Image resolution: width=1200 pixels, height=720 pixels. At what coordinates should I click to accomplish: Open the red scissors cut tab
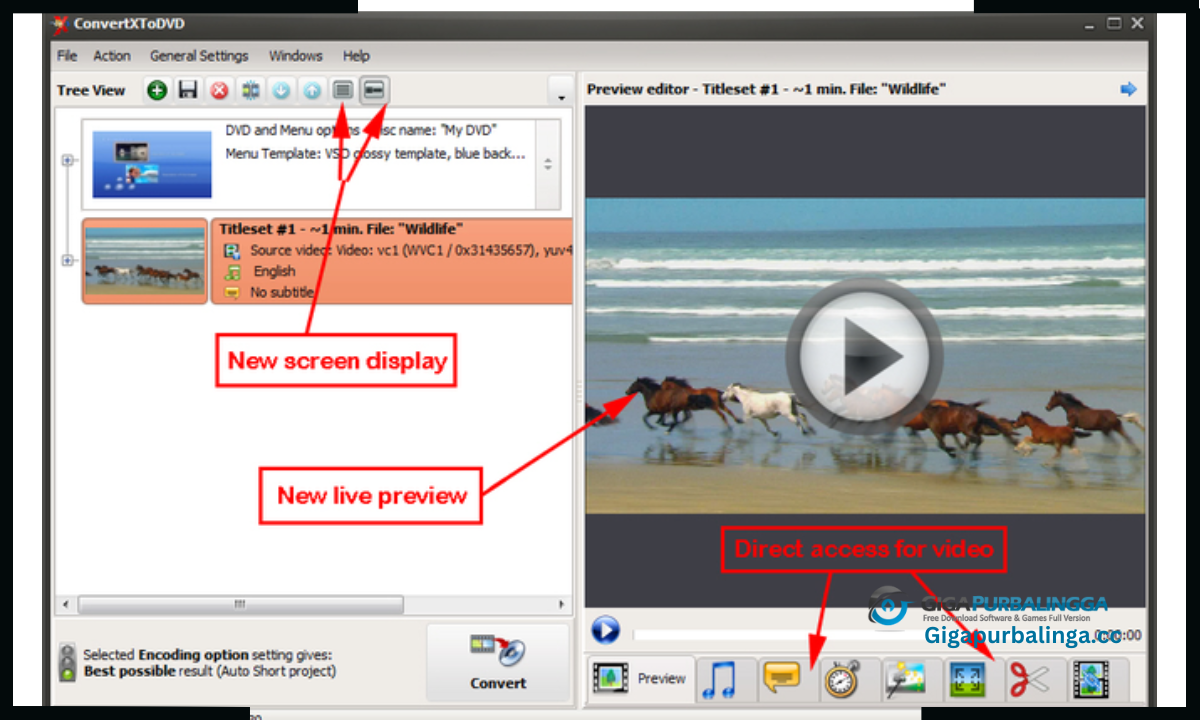(1028, 680)
